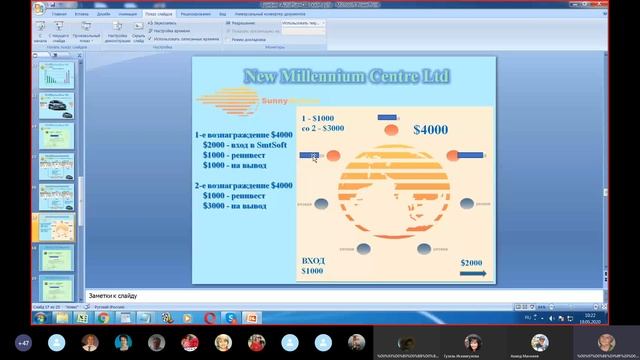Click the 'ВХОД $1000' text on slide
Image resolution: width=640 pixels, height=360 pixels.
pyautogui.click(x=313, y=266)
